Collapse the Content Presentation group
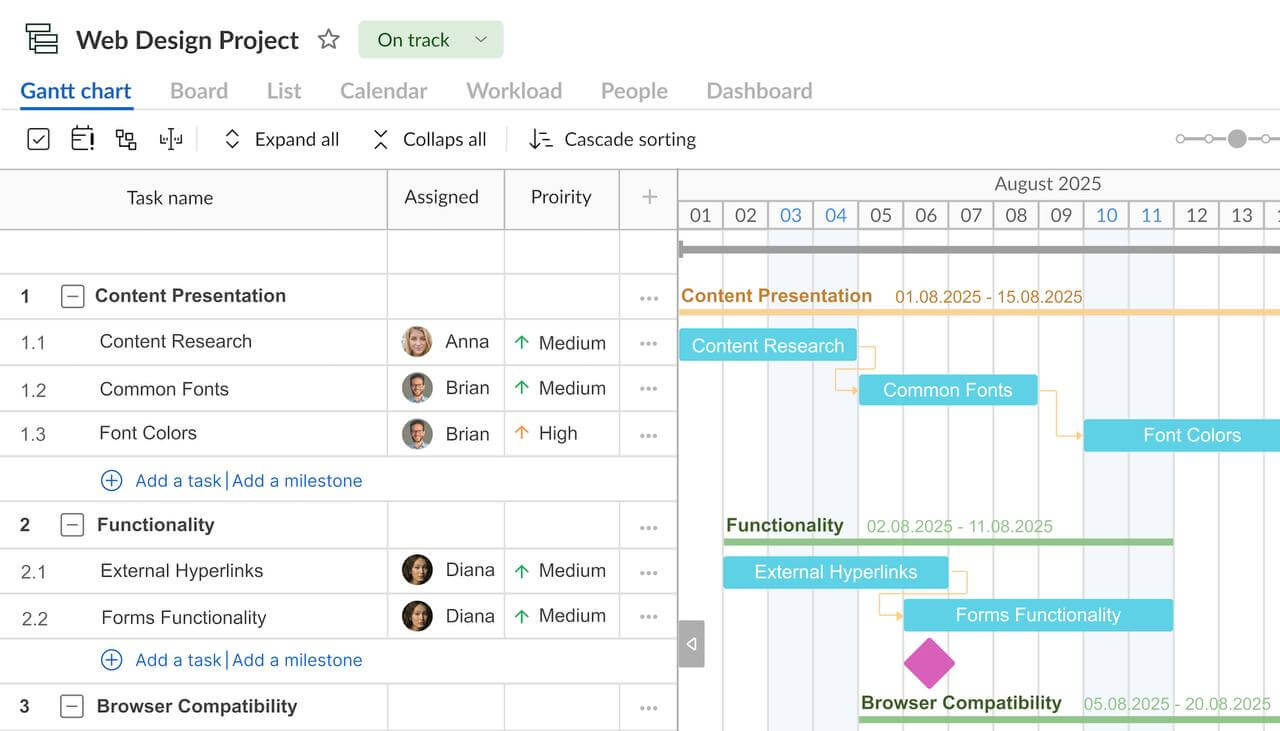Image resolution: width=1280 pixels, height=731 pixels. [72, 296]
